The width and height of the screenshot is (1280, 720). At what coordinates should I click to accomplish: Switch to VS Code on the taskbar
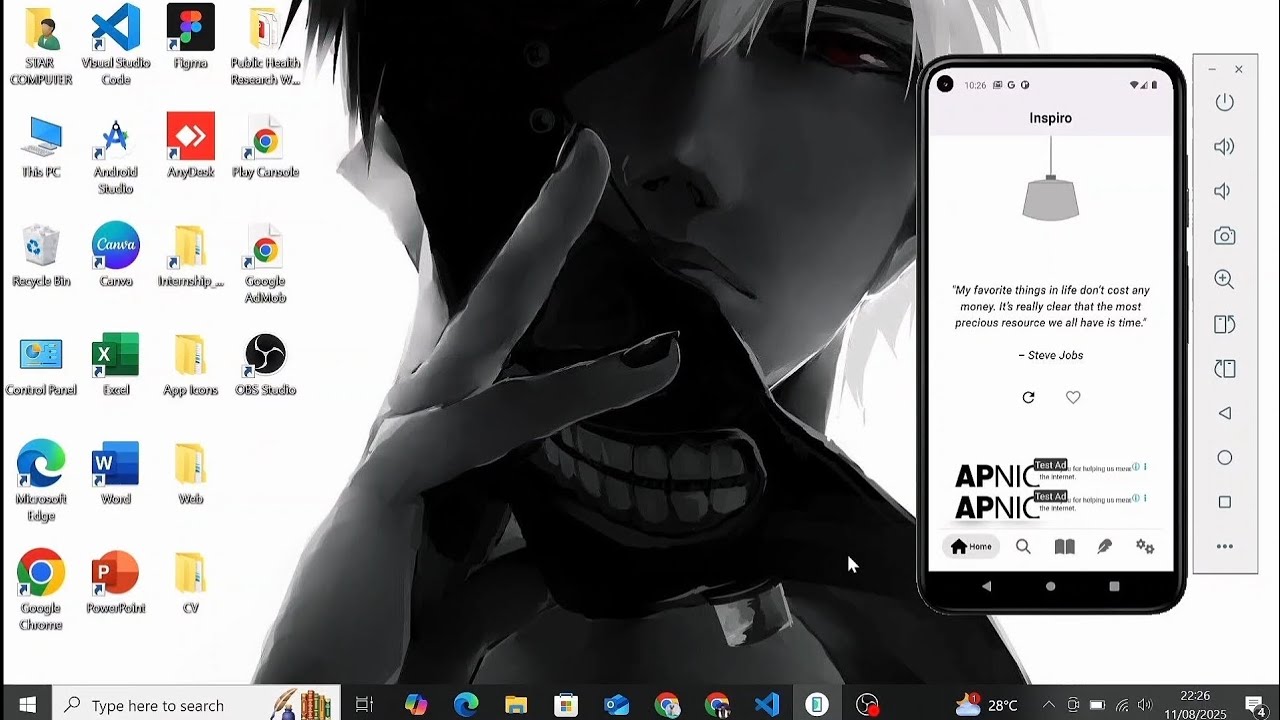[x=767, y=705]
